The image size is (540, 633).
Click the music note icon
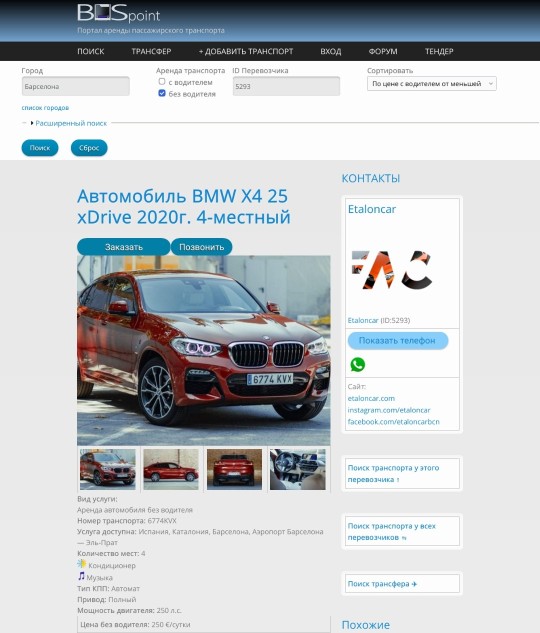click(81, 576)
